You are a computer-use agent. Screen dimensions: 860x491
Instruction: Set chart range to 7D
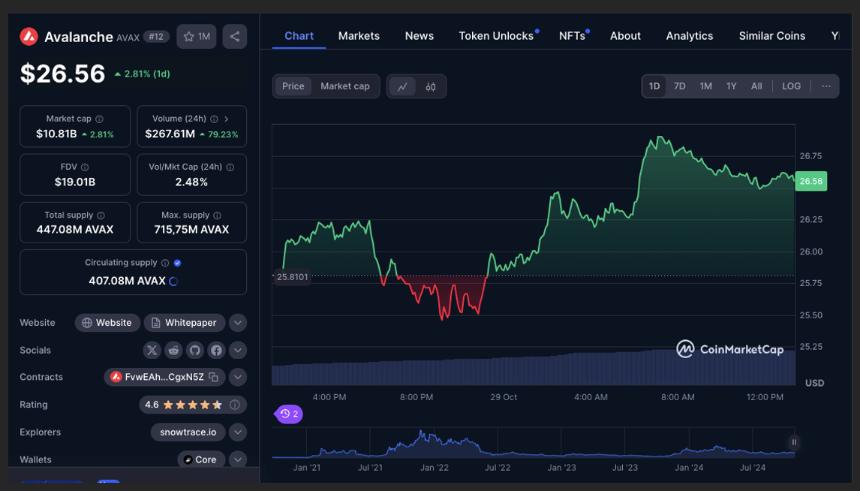[680, 86]
